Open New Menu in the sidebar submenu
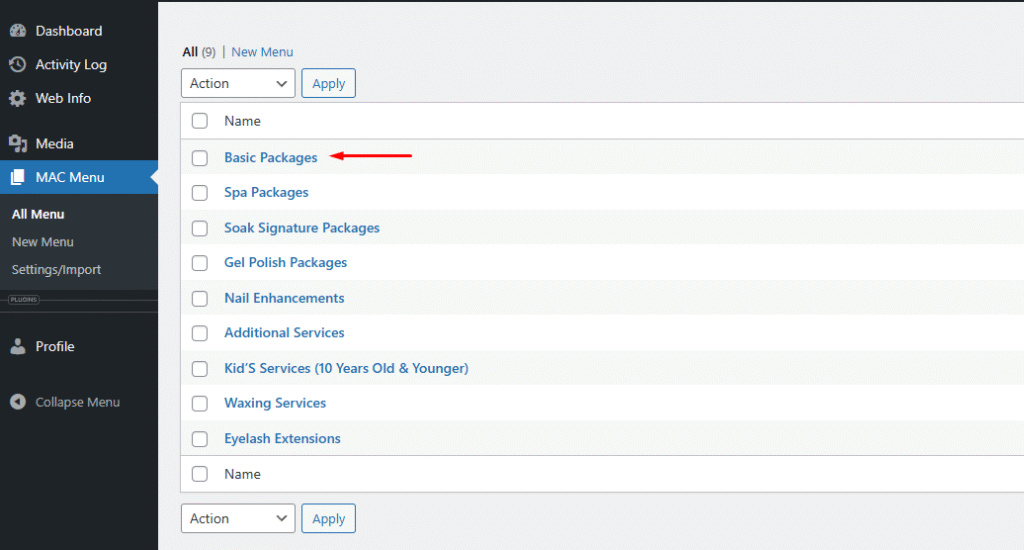The image size is (1024, 550). [43, 242]
